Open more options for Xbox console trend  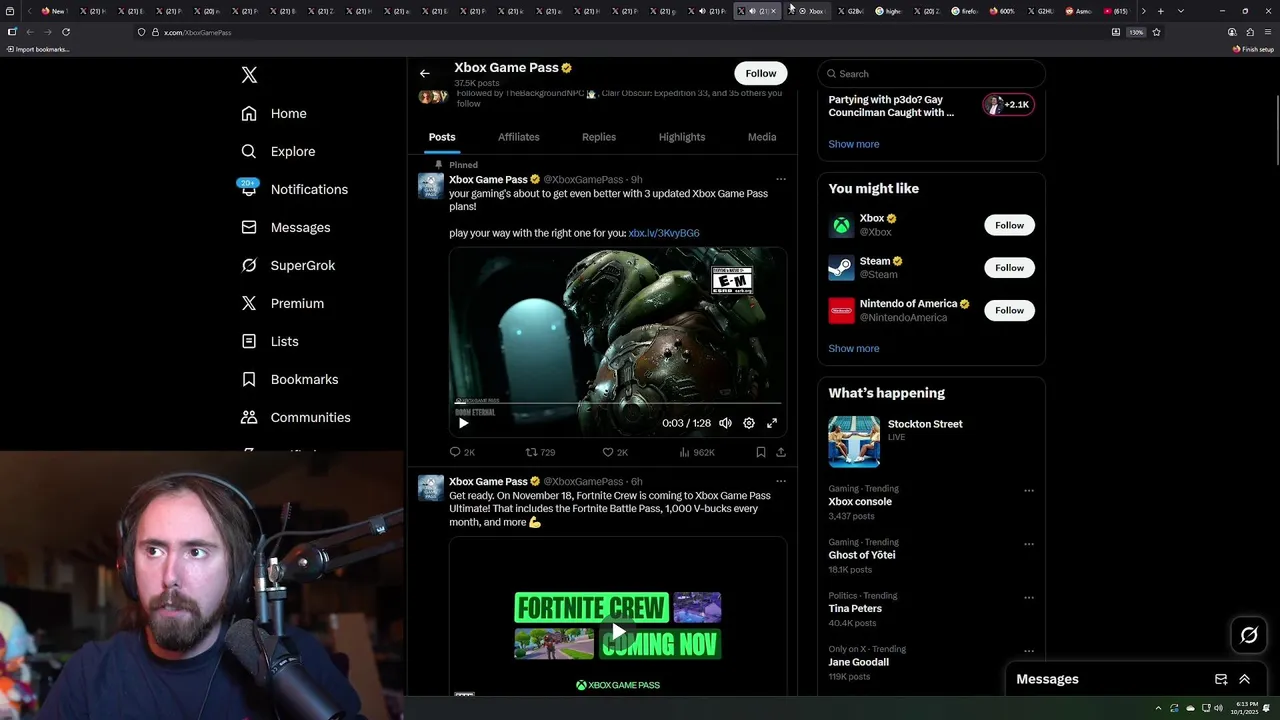pyautogui.click(x=1029, y=491)
